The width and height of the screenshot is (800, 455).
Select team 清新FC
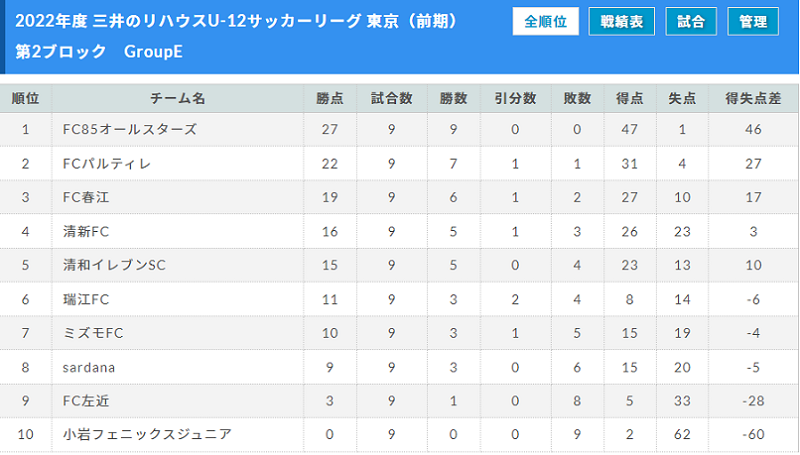[86, 232]
